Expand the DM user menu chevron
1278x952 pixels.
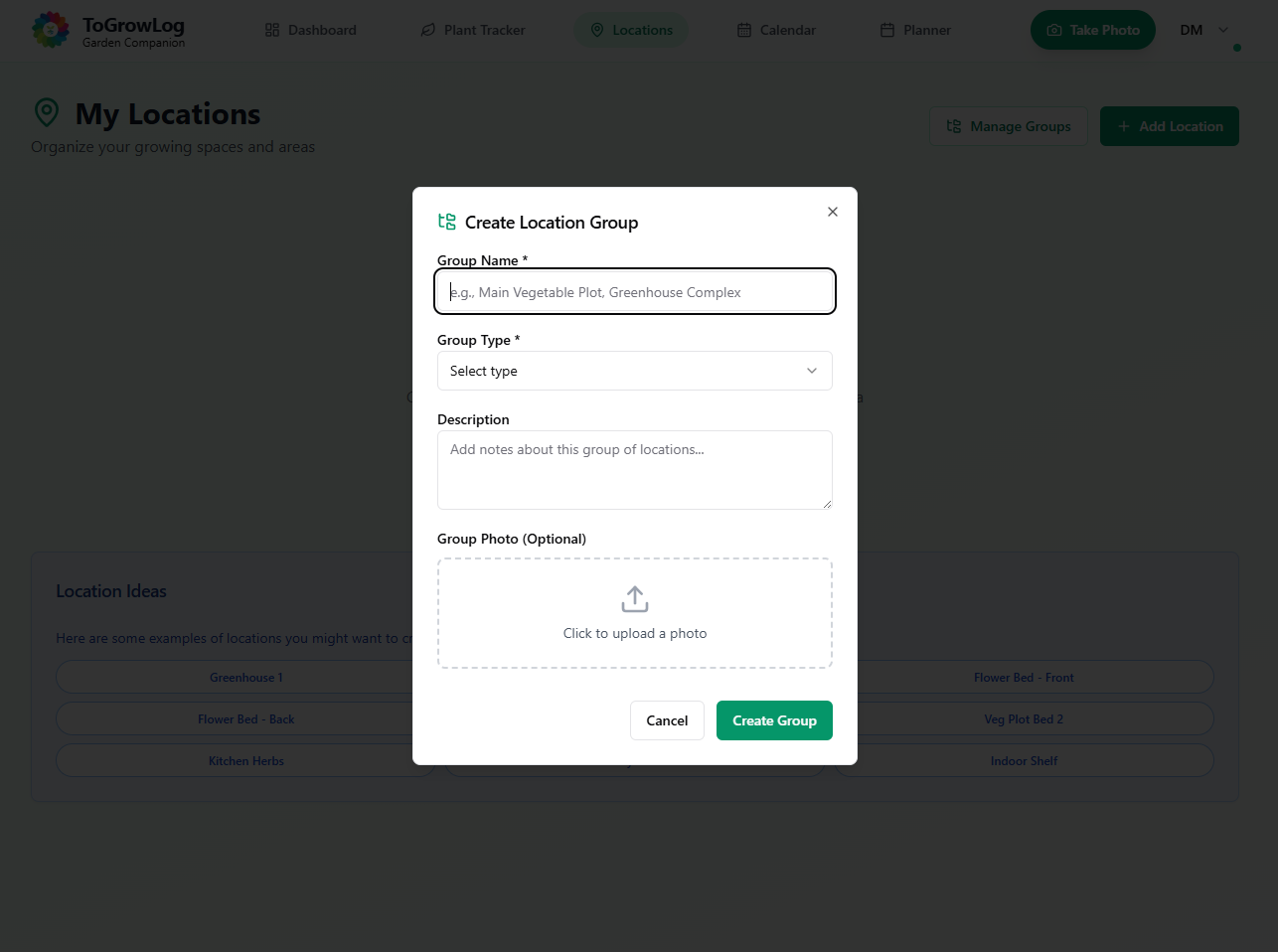pyautogui.click(x=1223, y=30)
